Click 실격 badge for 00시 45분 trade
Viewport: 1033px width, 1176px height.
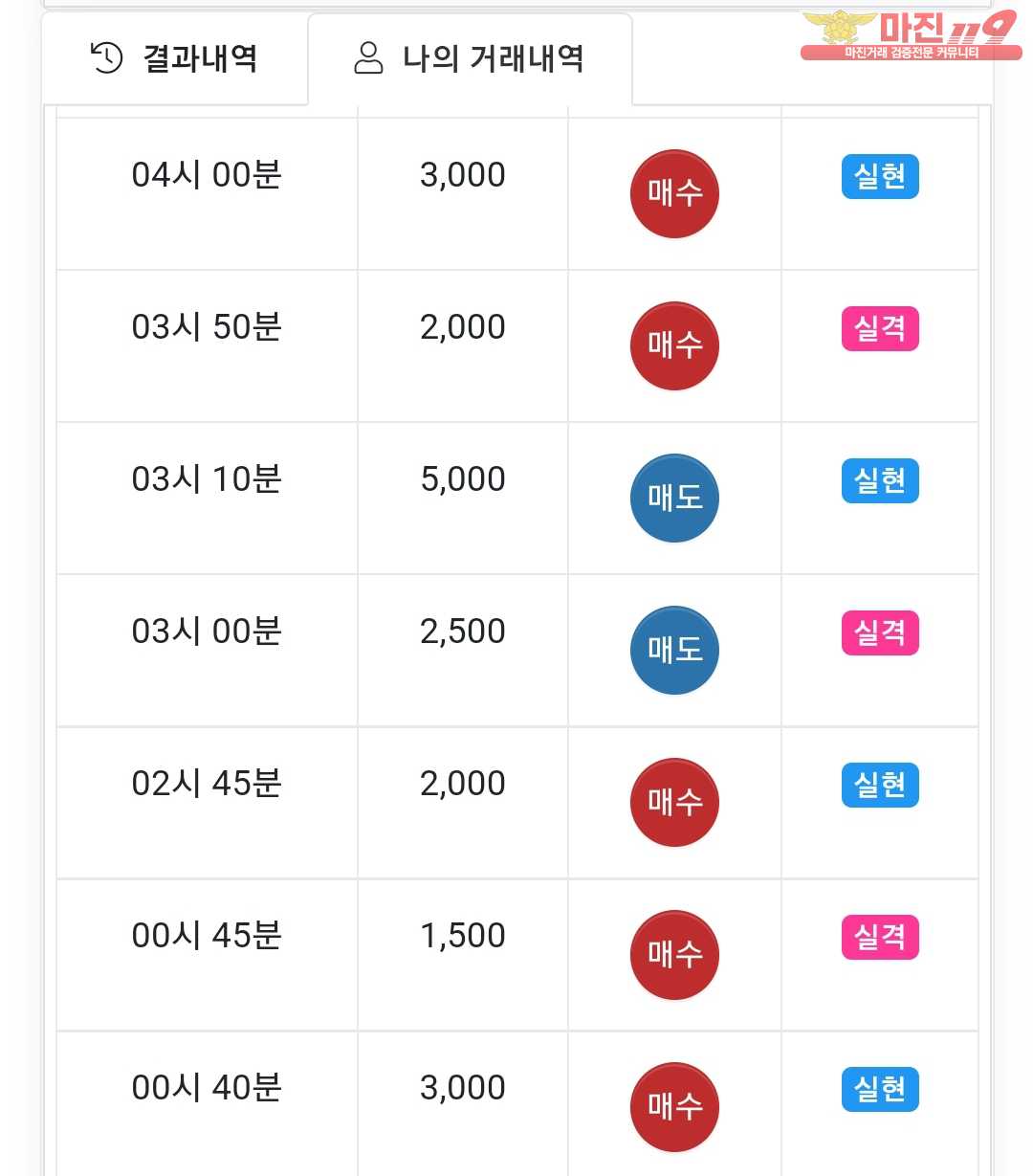click(x=880, y=938)
